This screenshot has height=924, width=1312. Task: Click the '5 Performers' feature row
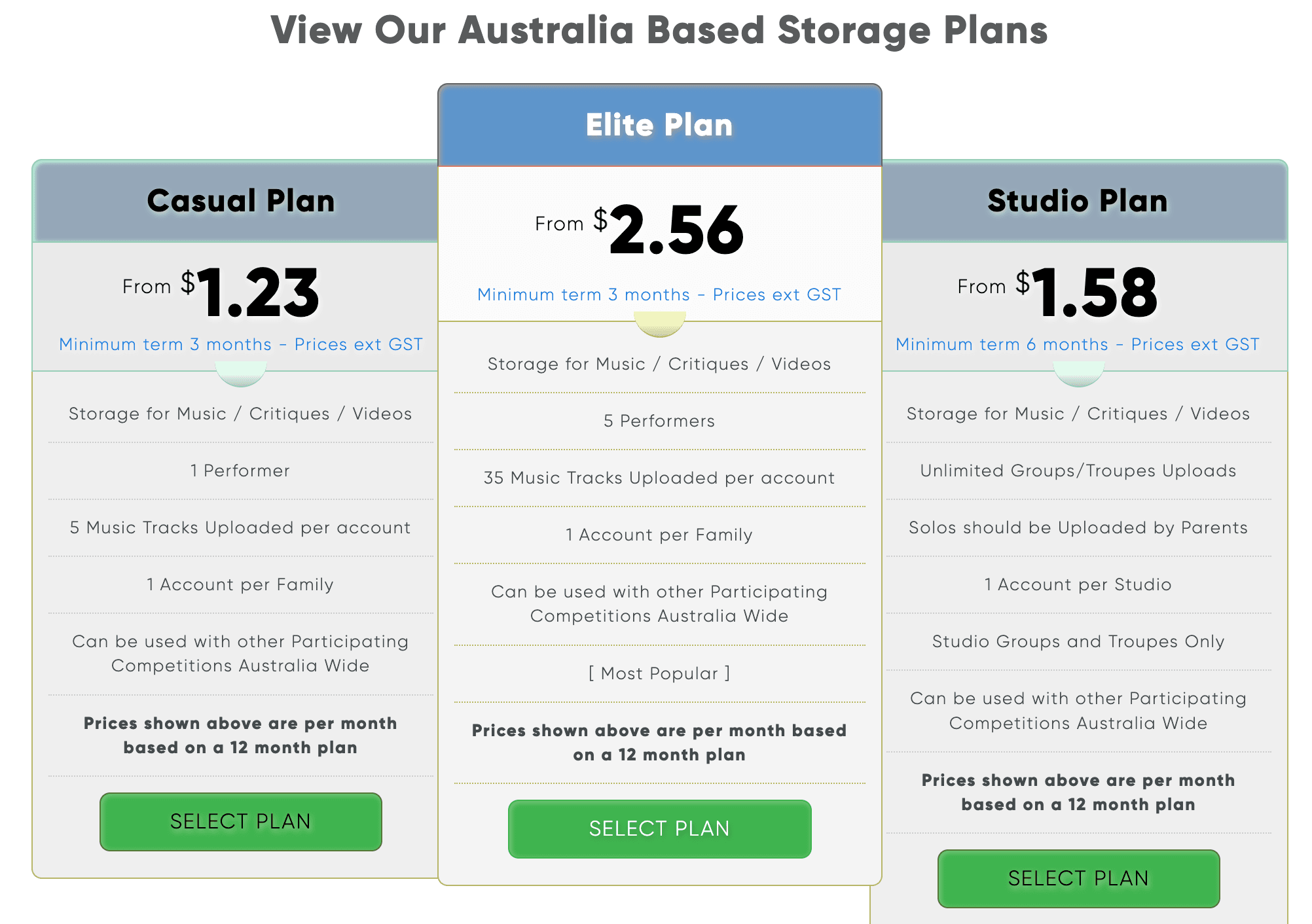pos(659,421)
